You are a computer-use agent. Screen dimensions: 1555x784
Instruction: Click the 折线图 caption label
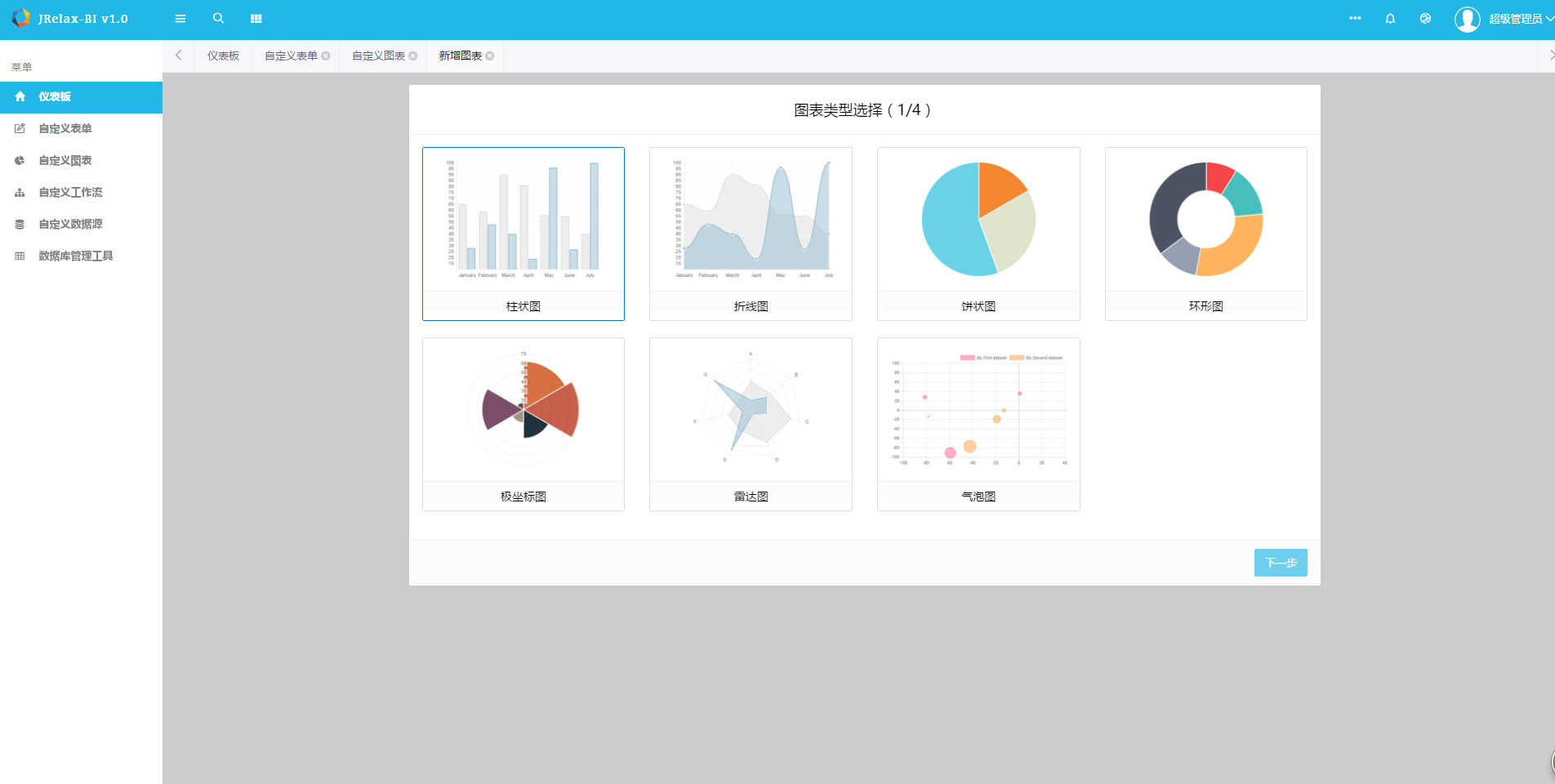click(x=751, y=306)
